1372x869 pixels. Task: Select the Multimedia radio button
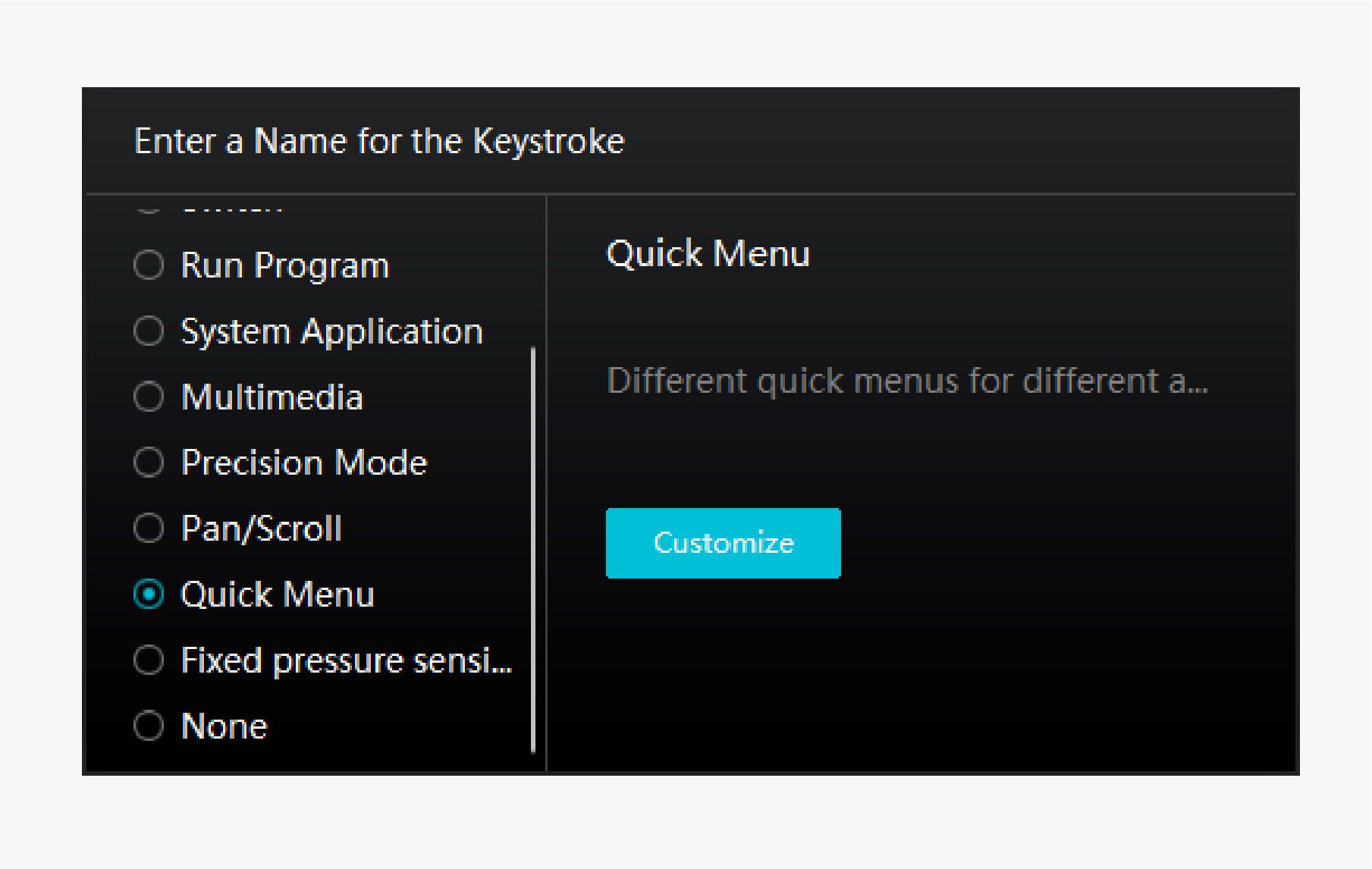(x=149, y=397)
